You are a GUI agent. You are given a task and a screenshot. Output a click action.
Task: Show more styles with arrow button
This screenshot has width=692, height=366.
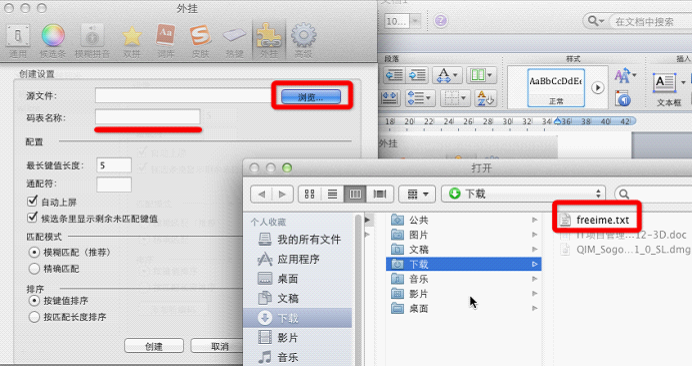[x=598, y=87]
